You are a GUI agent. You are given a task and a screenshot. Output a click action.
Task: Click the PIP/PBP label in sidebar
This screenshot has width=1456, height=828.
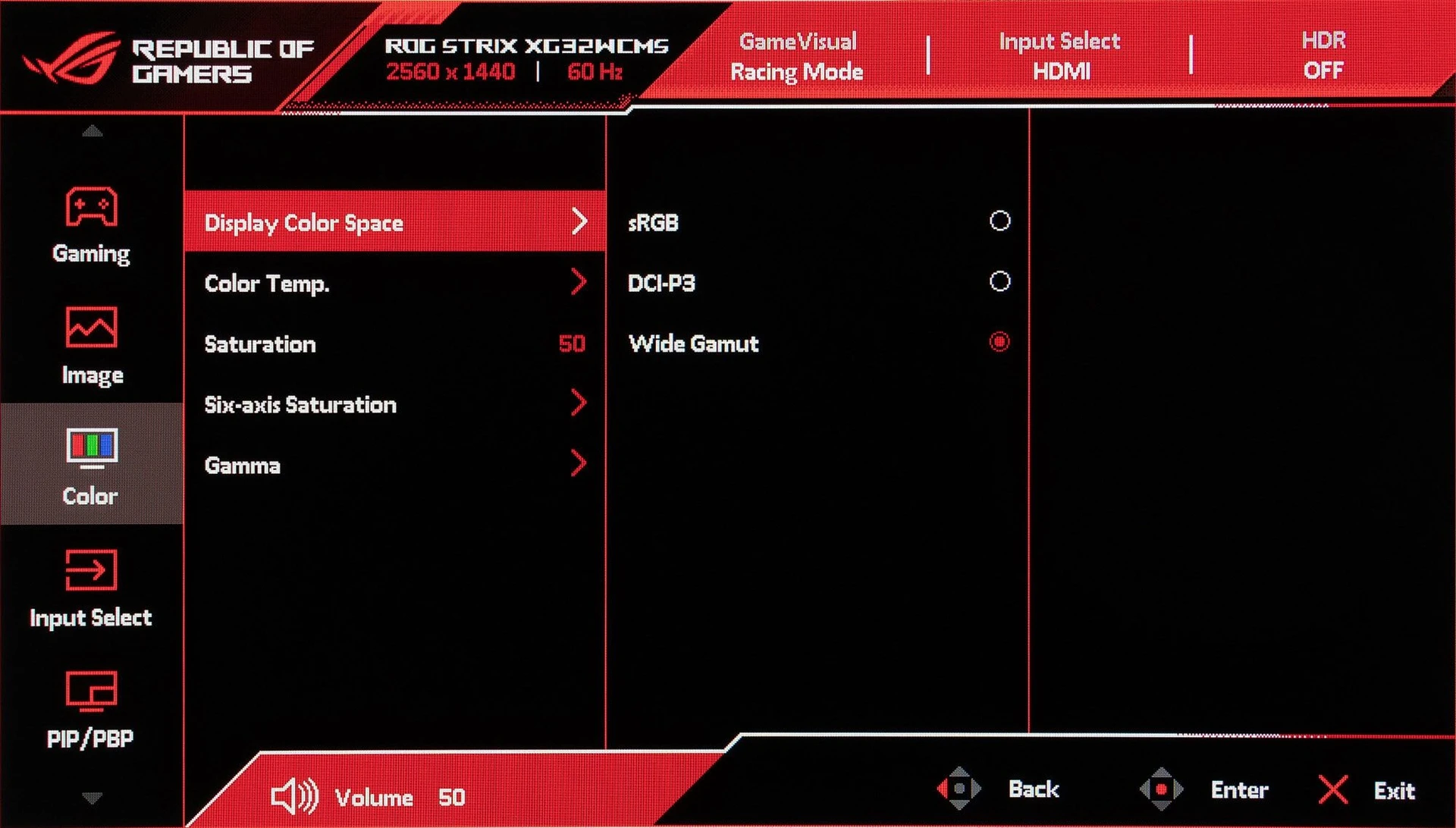pos(90,739)
